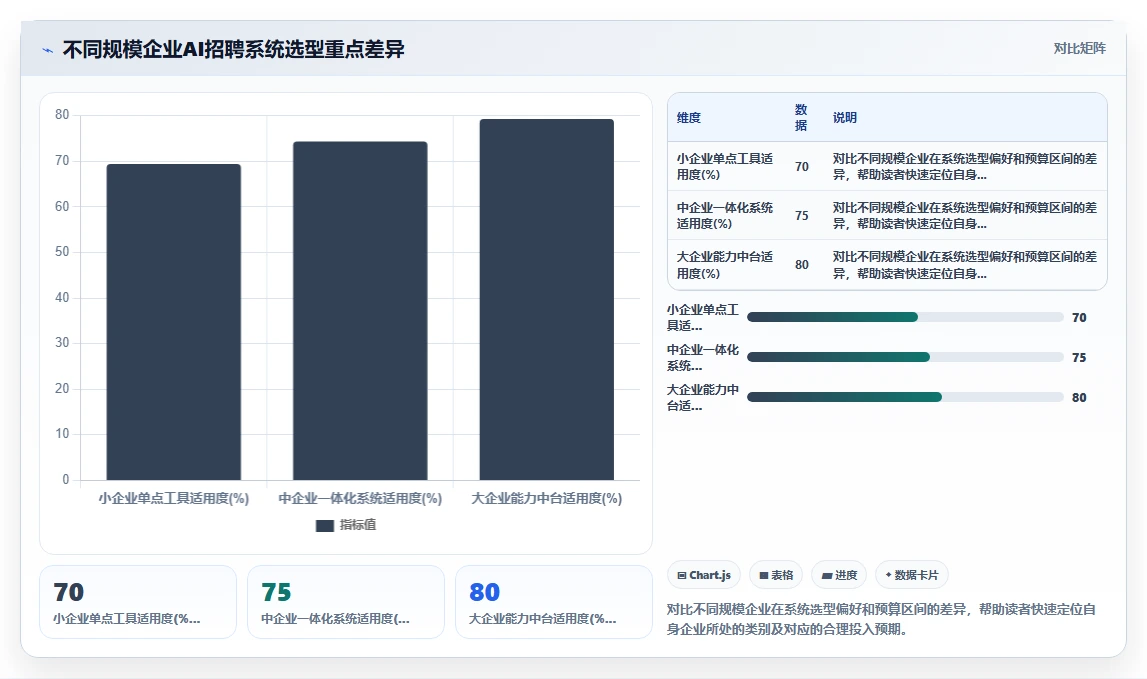Click the y-axis tick label 40

(x=62, y=298)
